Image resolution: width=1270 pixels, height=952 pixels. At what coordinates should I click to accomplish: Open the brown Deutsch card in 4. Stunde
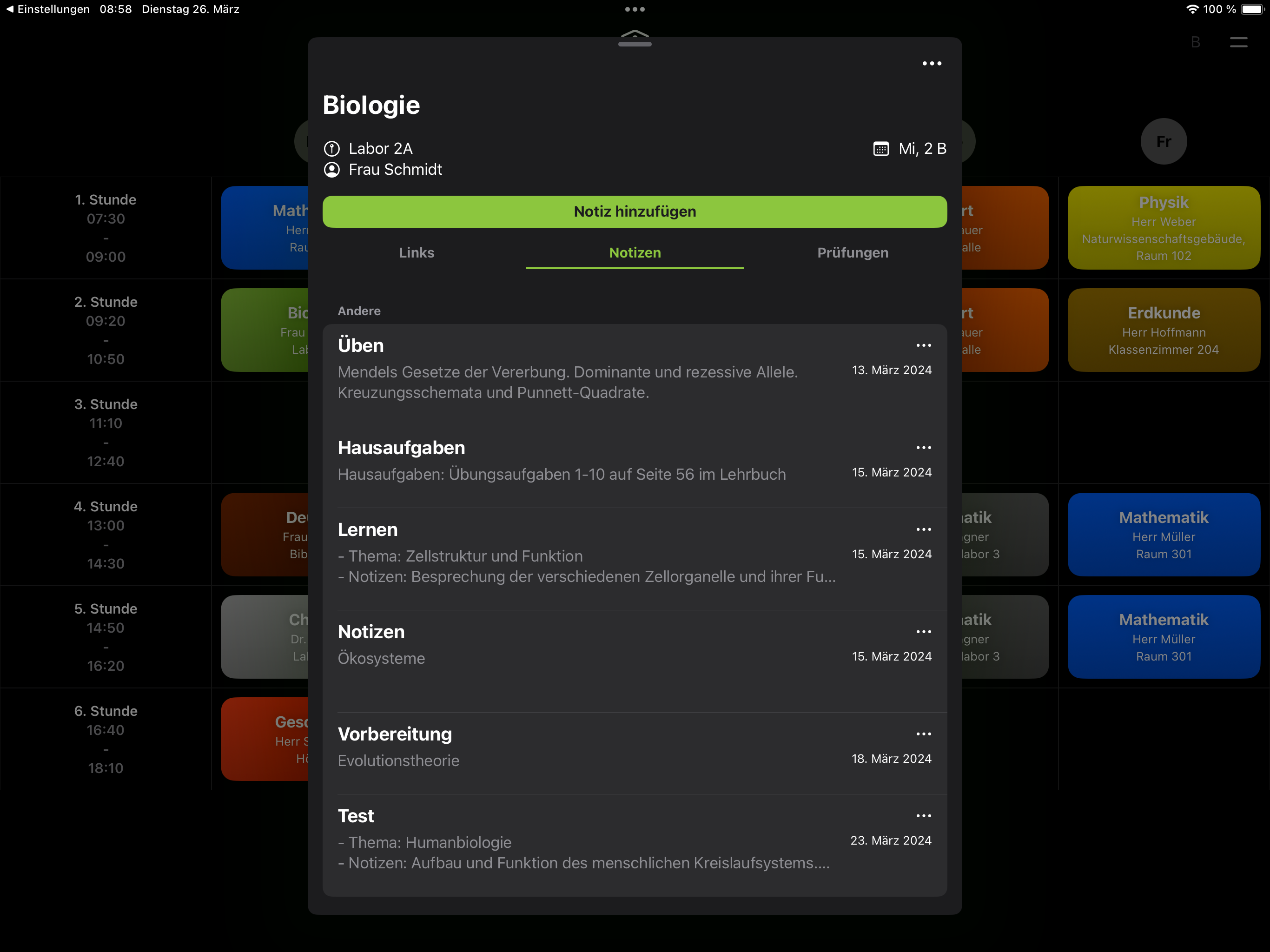[265, 535]
